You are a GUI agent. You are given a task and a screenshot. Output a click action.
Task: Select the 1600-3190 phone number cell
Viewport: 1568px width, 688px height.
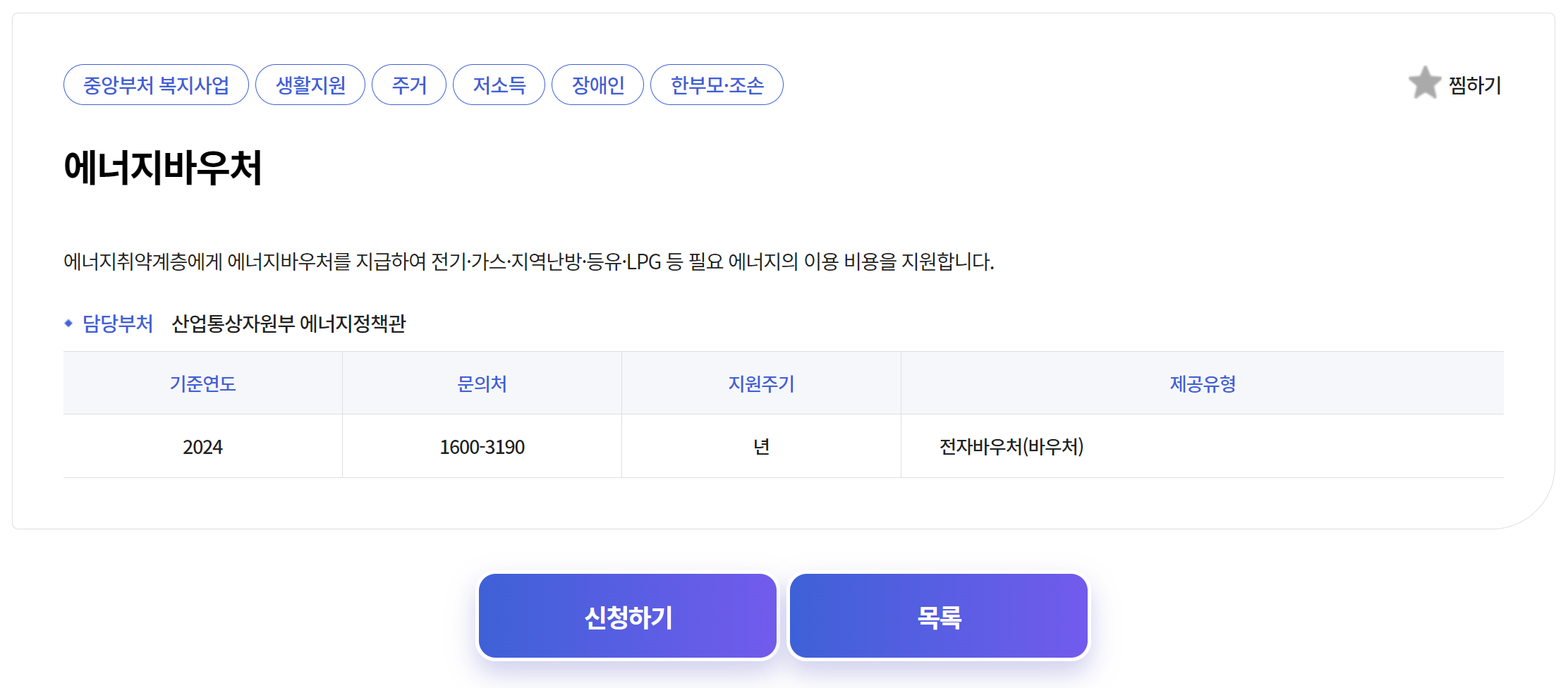(482, 446)
